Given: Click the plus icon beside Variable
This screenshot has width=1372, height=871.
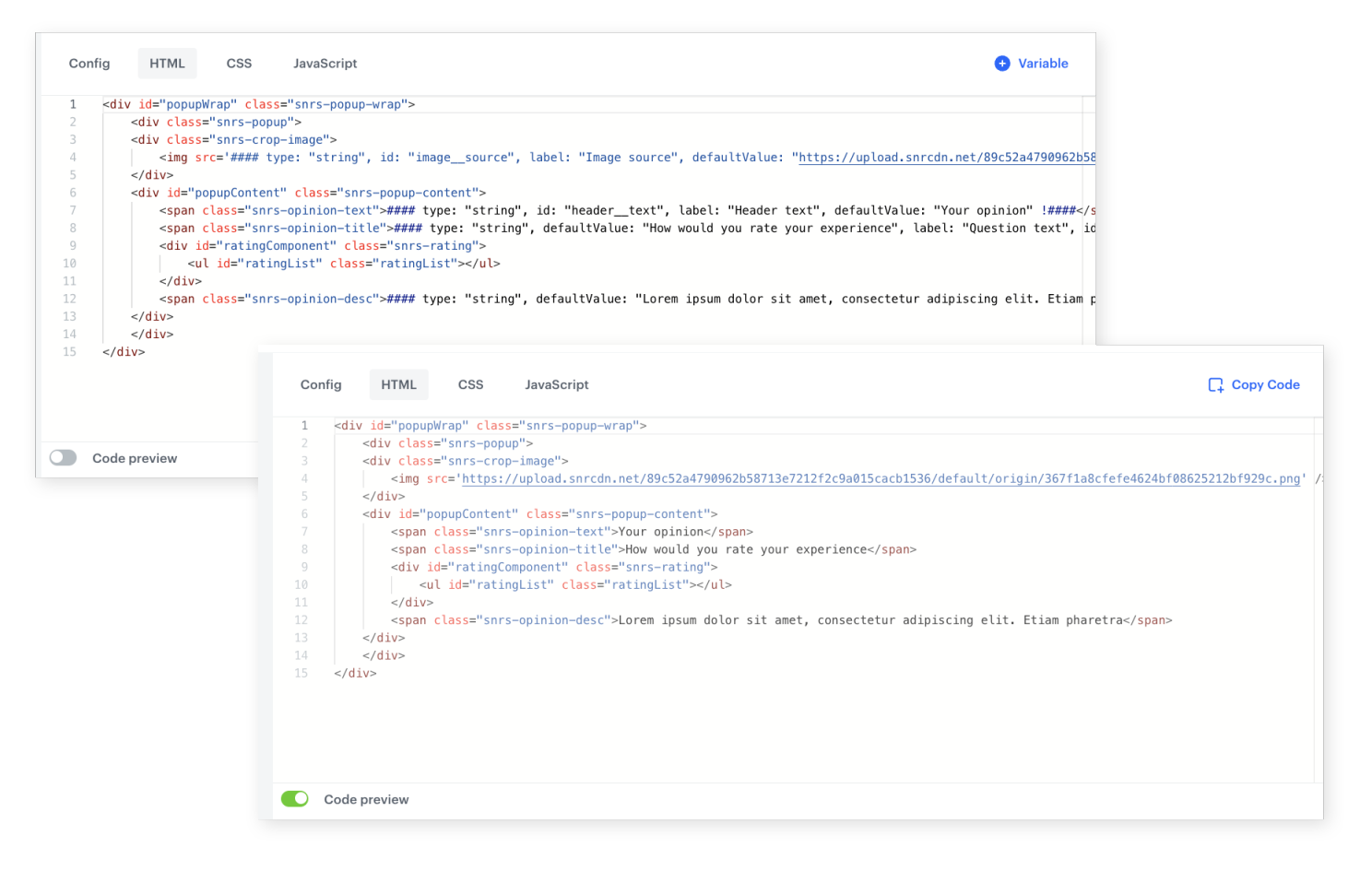Looking at the screenshot, I should [x=1002, y=64].
